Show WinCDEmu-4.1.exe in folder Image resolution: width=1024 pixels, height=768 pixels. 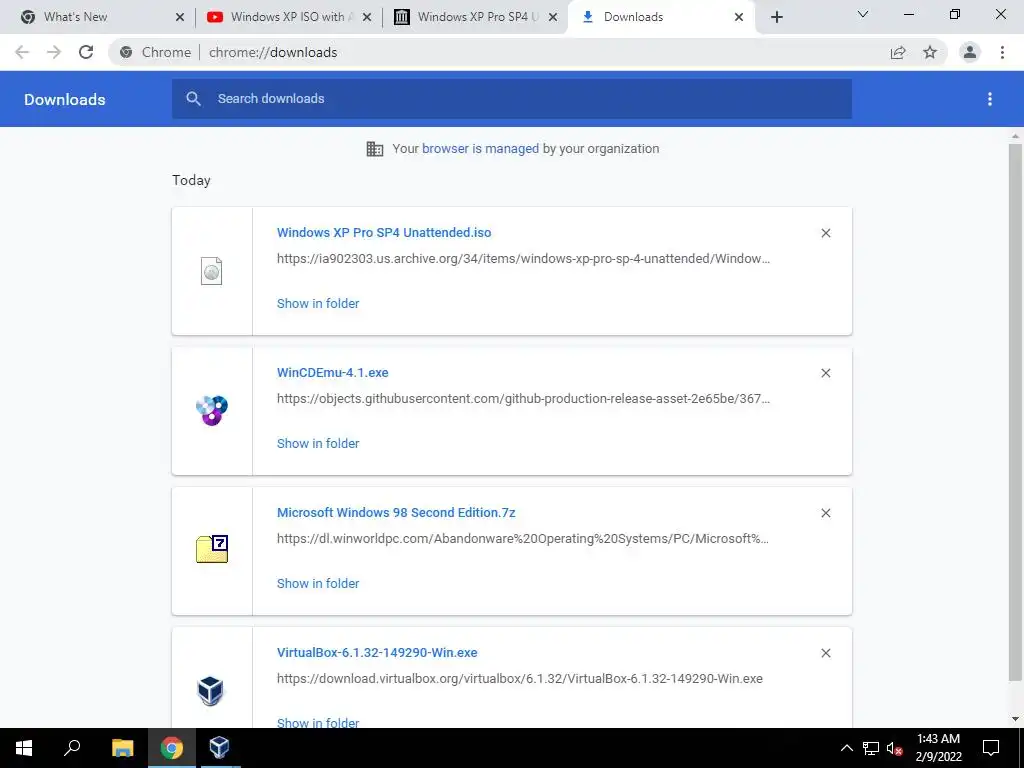pos(318,443)
